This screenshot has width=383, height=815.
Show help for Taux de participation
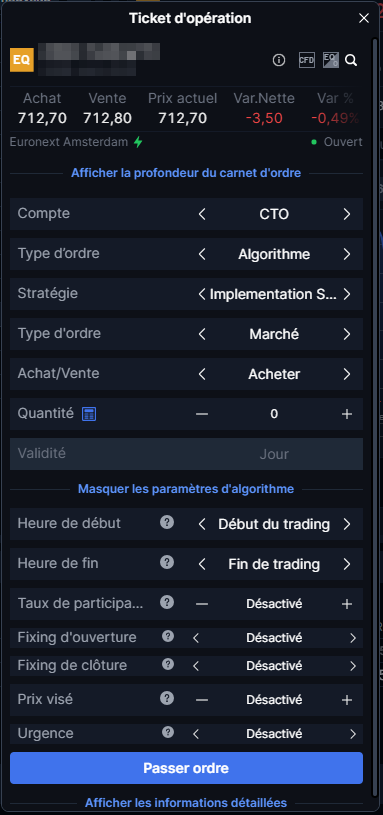pos(167,602)
